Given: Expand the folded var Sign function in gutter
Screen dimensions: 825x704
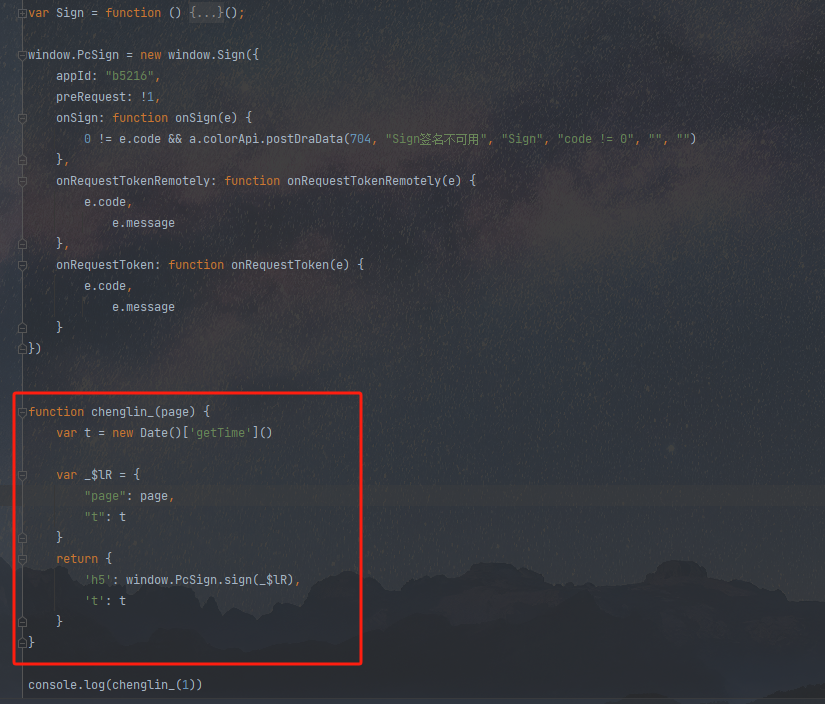Looking at the screenshot, I should pos(22,13).
